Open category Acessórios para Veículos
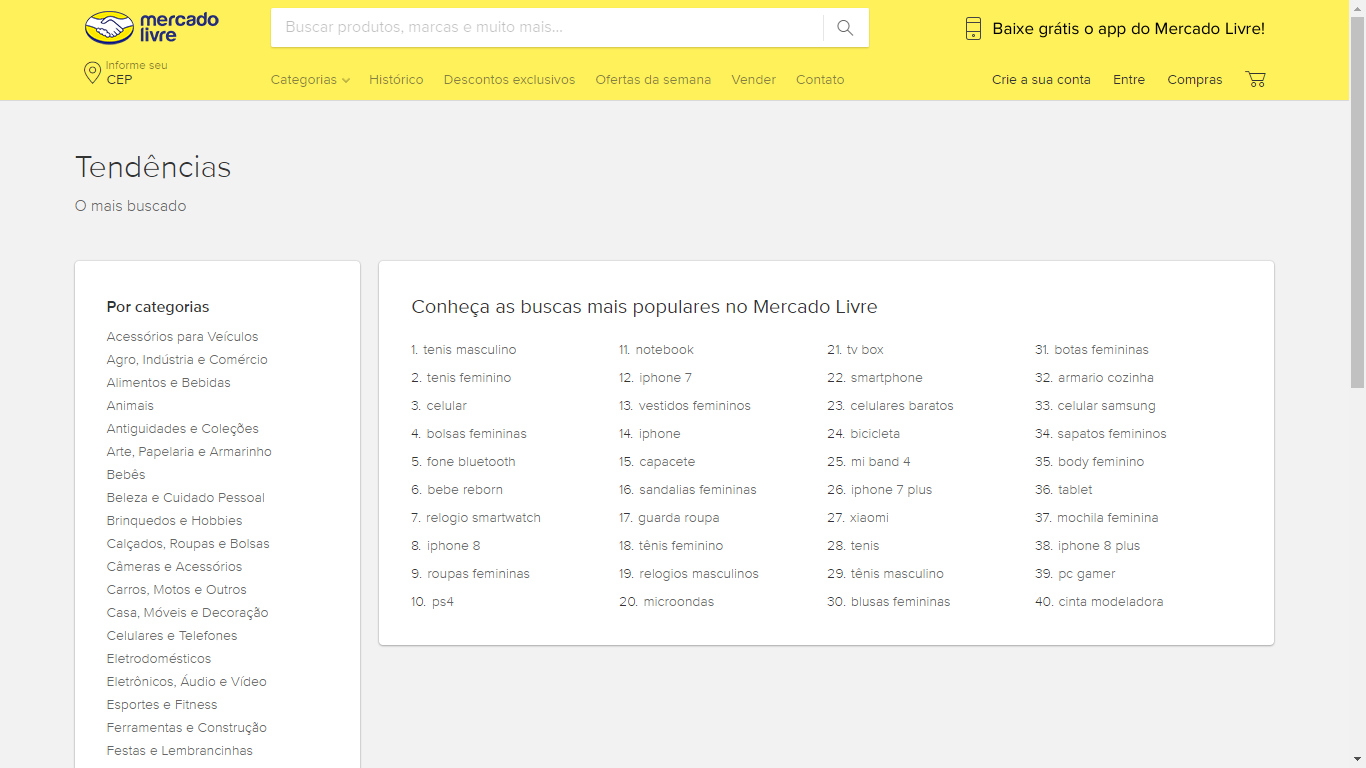Screen dimensions: 1366x768 tap(182, 337)
